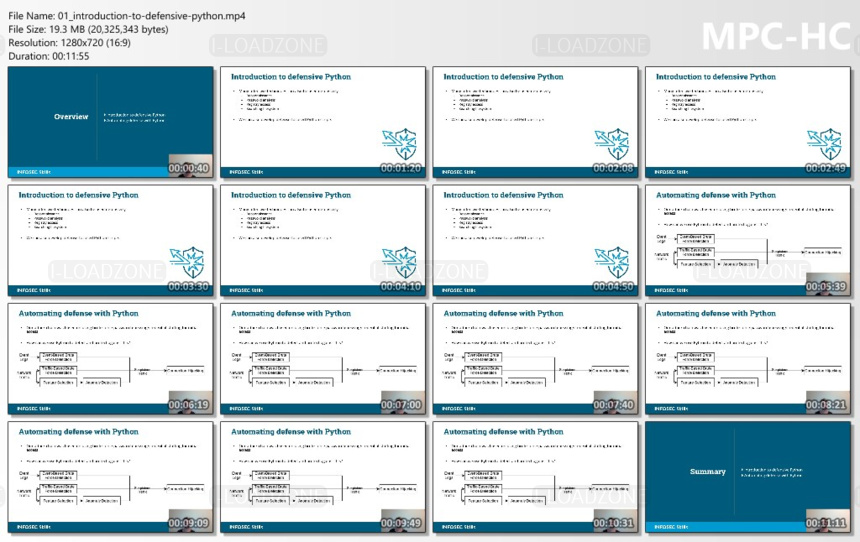The image size is (860, 542).
Task: Select the thumbnail at timestamp 00:08:21
Action: [x=748, y=359]
